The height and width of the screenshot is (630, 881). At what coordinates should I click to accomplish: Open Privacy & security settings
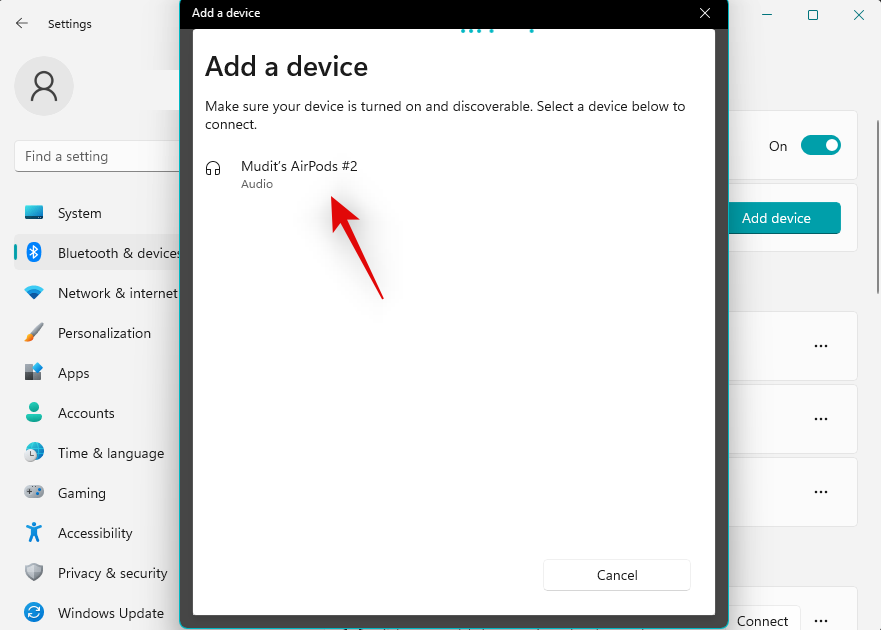click(x=97, y=572)
